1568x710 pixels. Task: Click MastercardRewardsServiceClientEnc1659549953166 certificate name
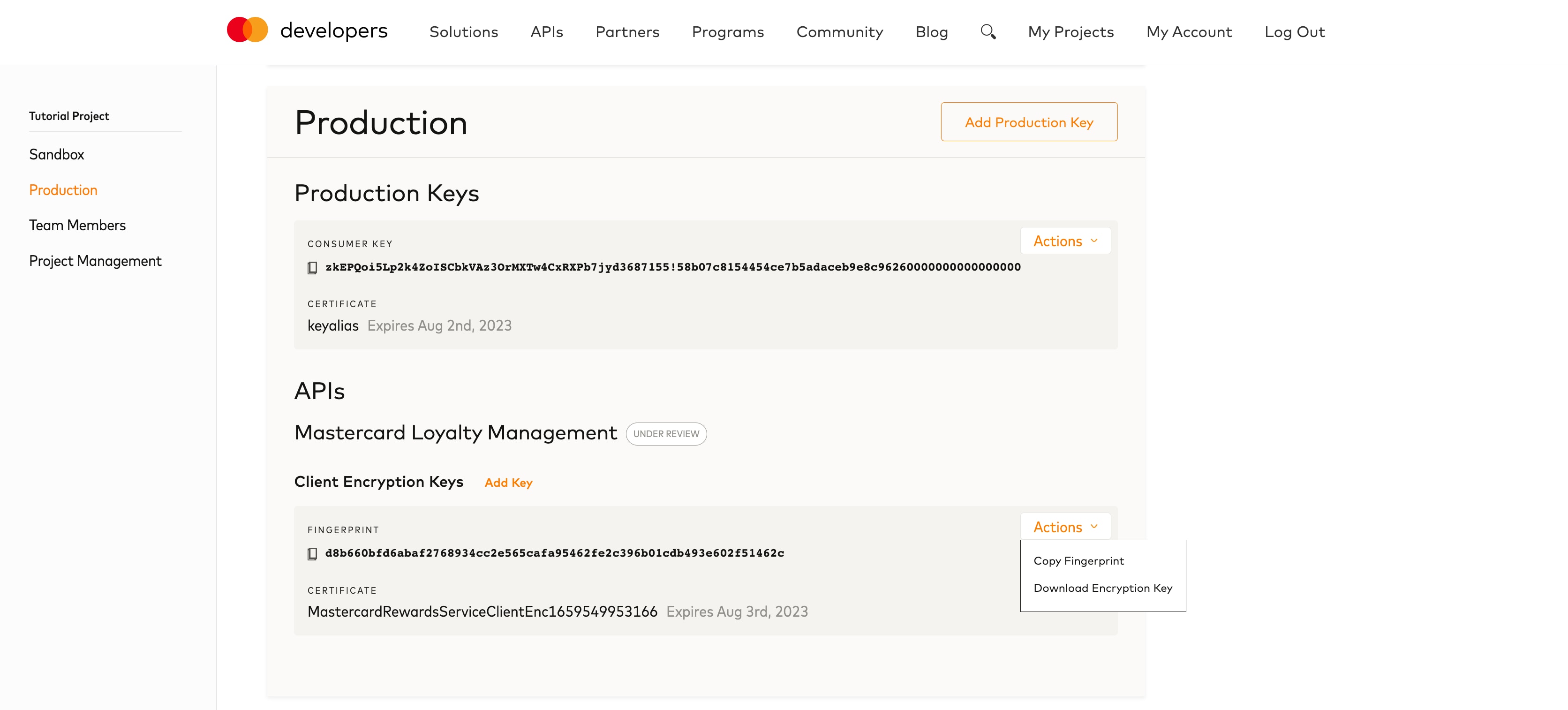click(x=482, y=612)
